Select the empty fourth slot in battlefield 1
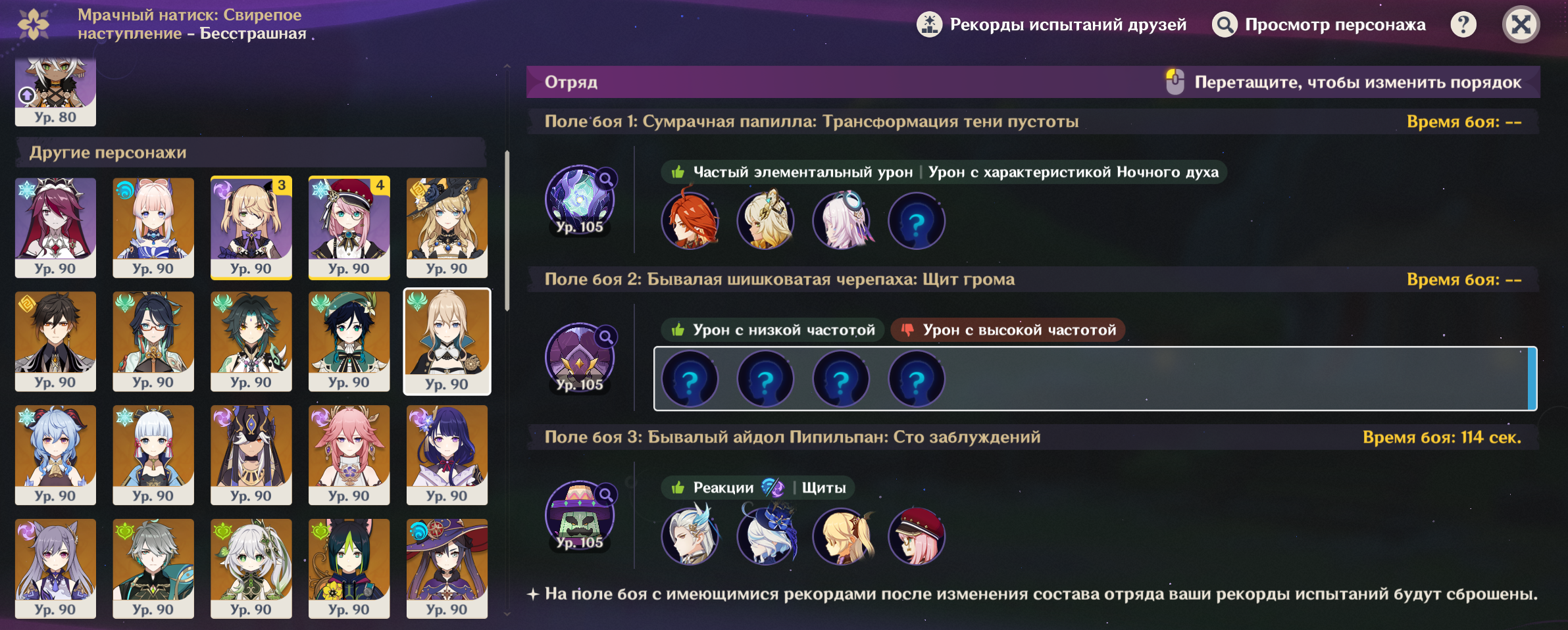 coord(916,221)
